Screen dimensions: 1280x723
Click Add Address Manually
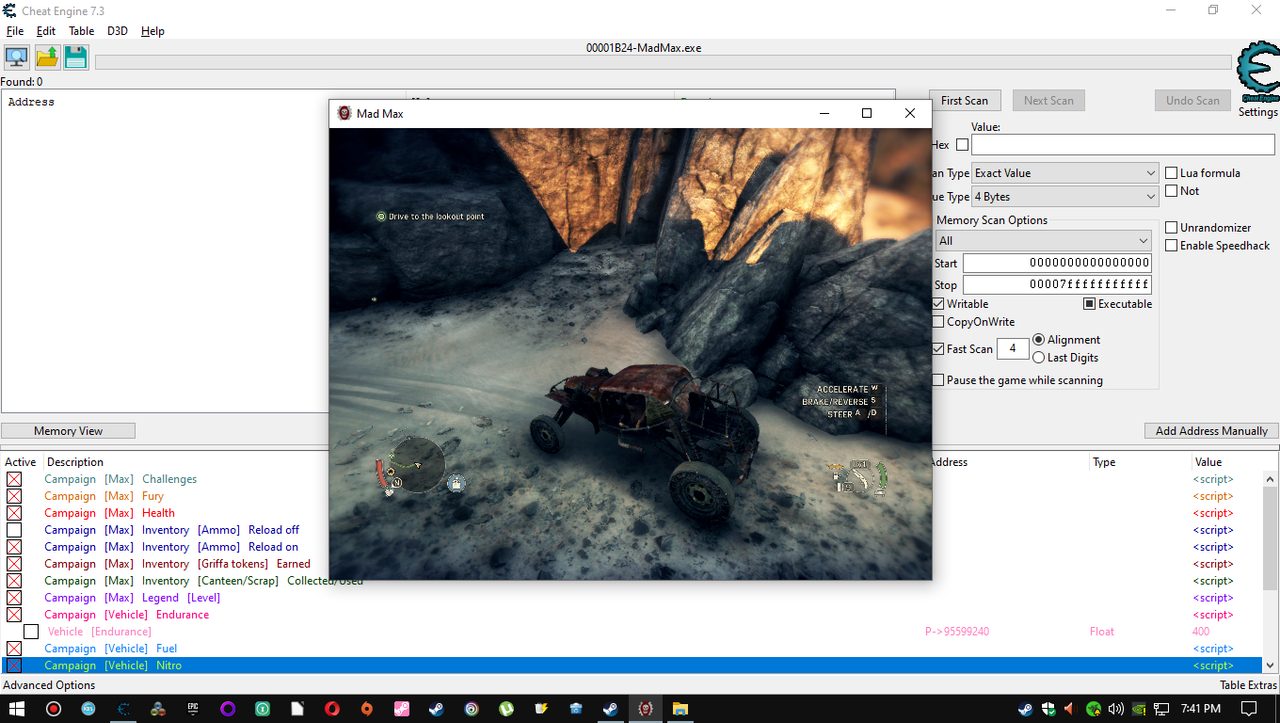point(1211,431)
